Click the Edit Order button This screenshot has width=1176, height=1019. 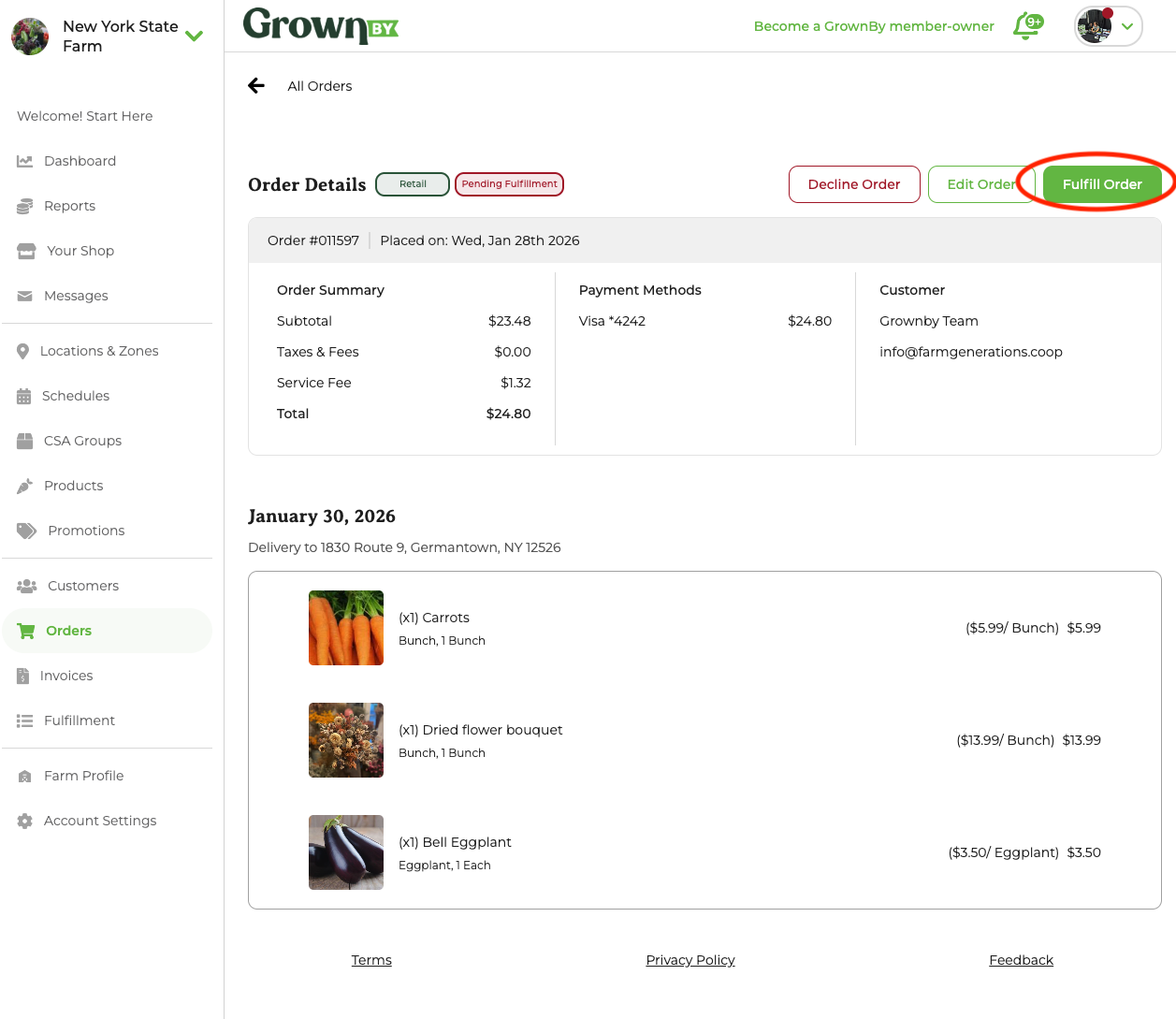[x=978, y=184]
